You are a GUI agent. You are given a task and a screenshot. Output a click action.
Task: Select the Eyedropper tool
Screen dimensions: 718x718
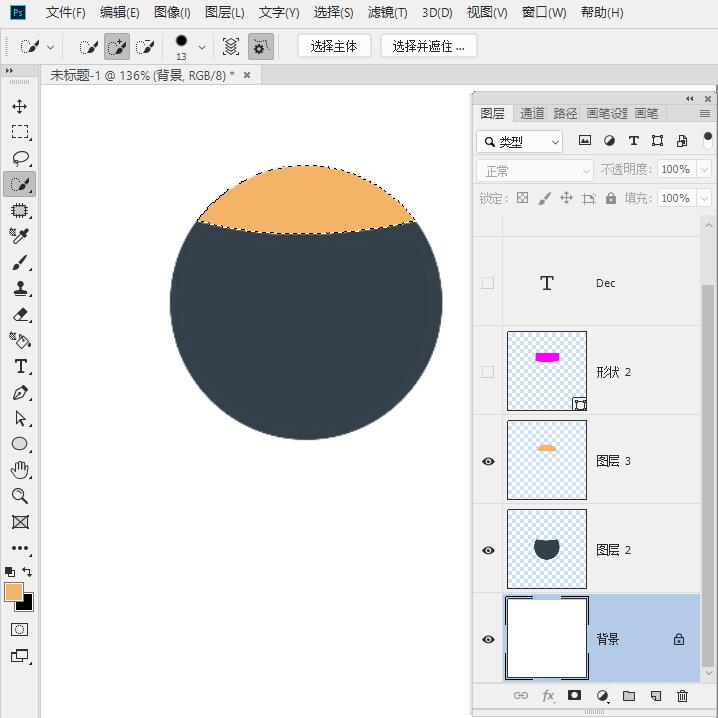pos(20,236)
